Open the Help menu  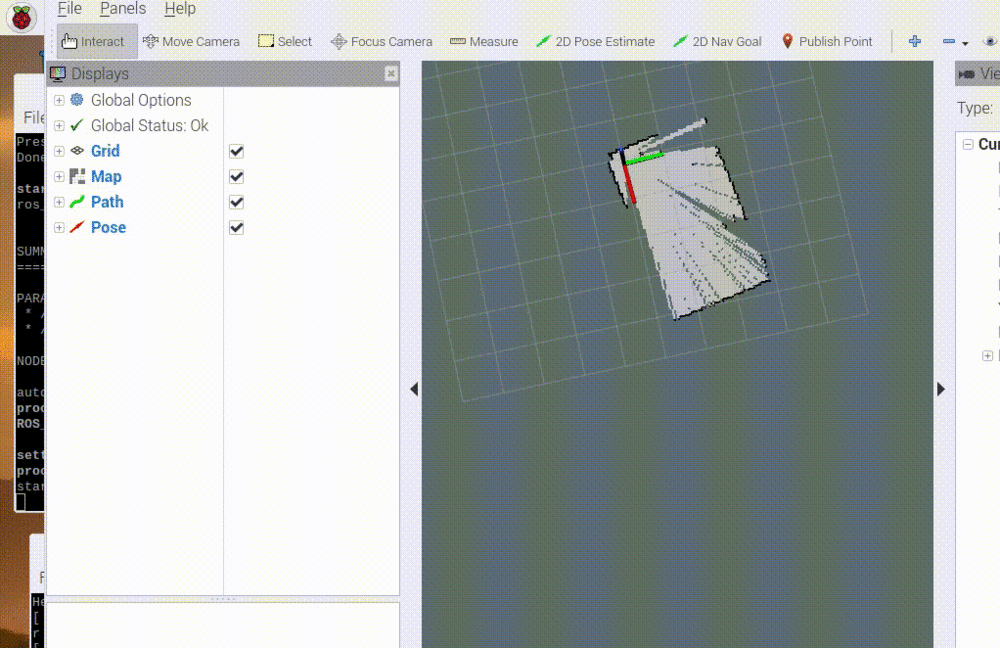pyautogui.click(x=179, y=8)
